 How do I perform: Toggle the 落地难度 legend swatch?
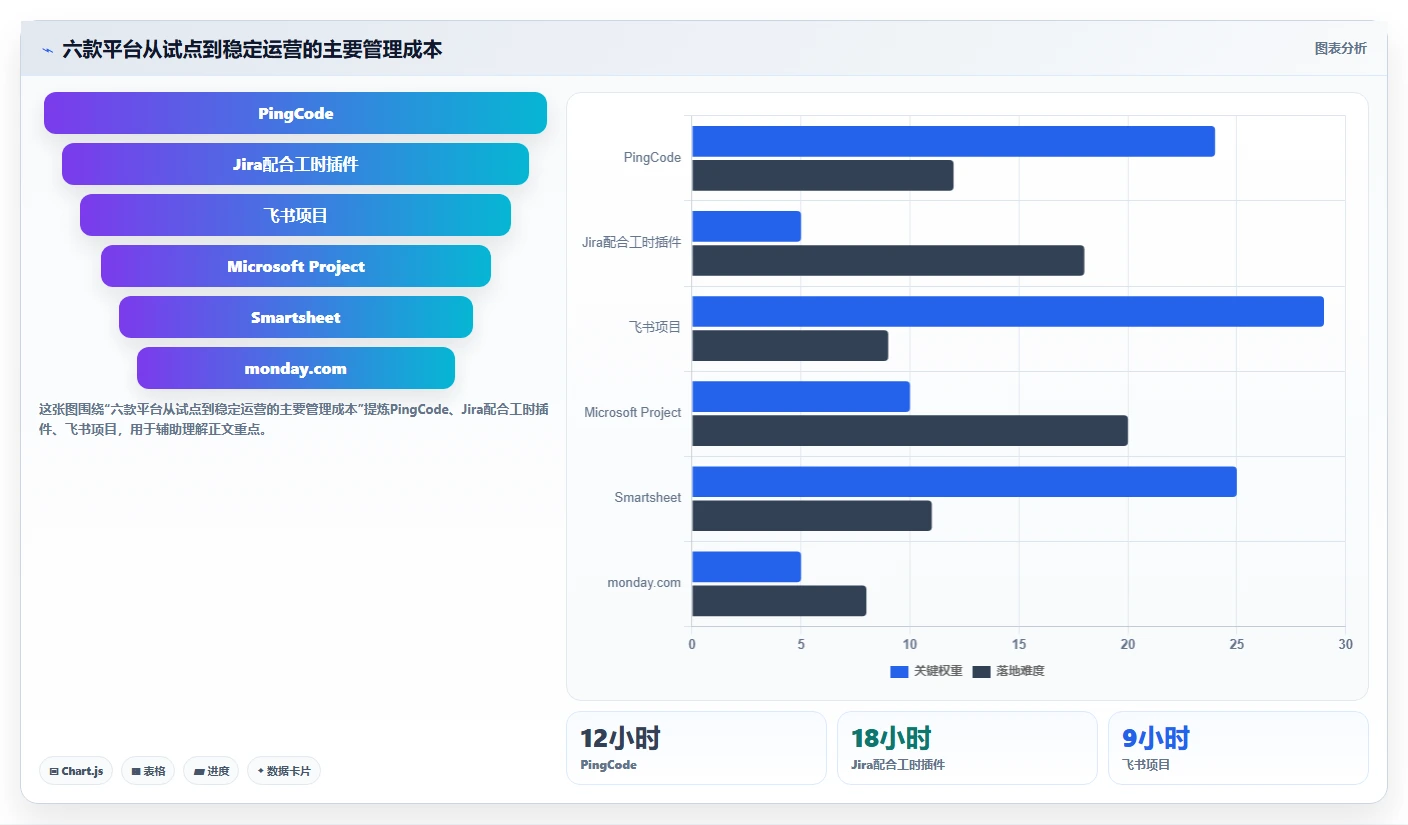[x=981, y=671]
